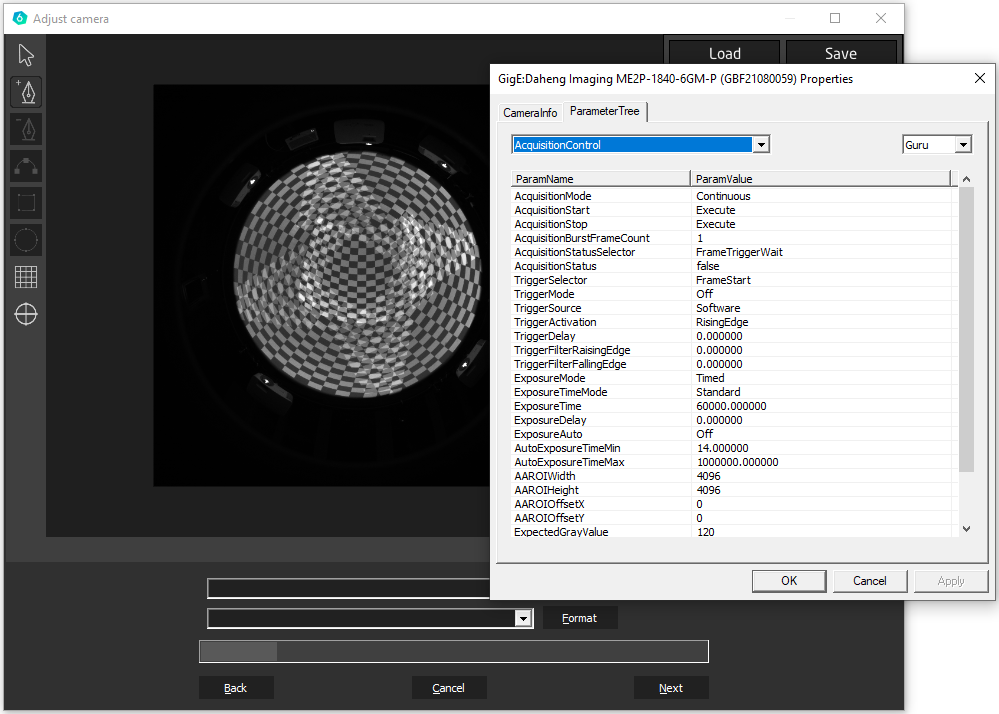Viewport: 999px width, 714px height.
Task: Switch to the CameraInfo tab
Action: pyautogui.click(x=530, y=113)
